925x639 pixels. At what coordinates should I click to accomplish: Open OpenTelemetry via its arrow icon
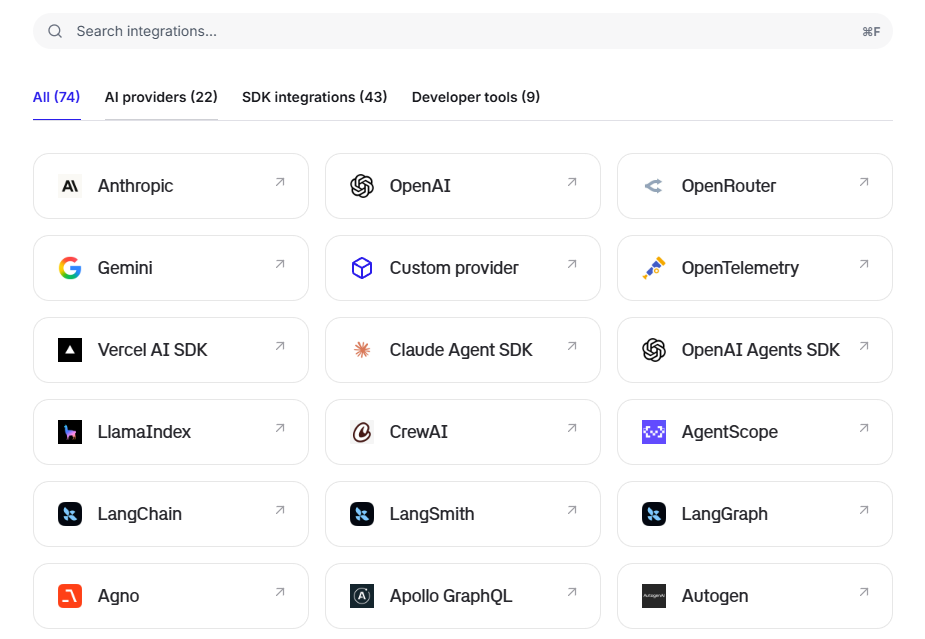click(x=864, y=264)
